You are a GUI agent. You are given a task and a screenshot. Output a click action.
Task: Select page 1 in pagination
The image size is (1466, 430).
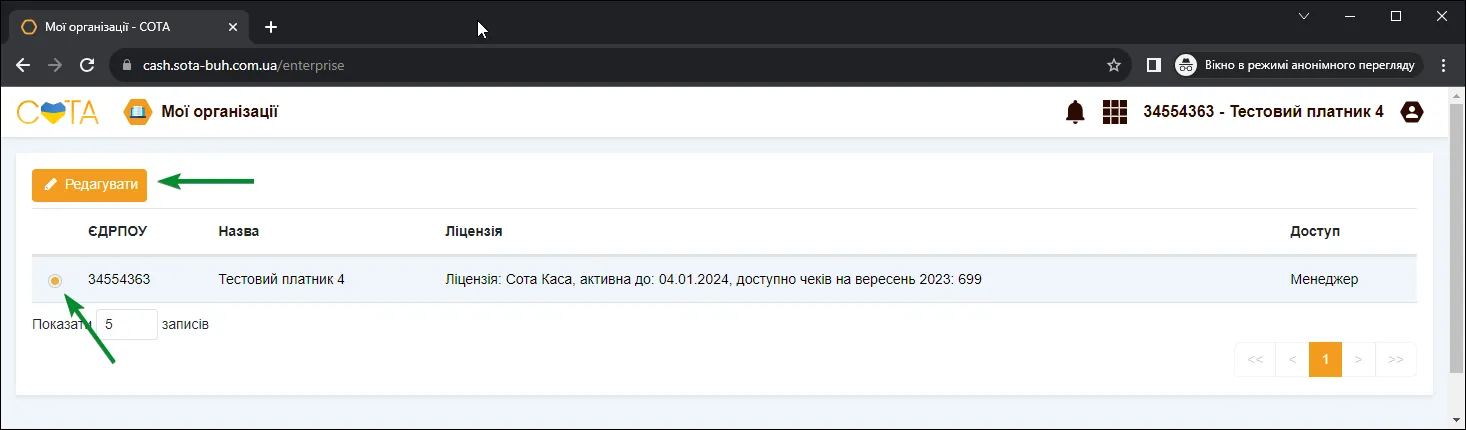coord(1325,359)
